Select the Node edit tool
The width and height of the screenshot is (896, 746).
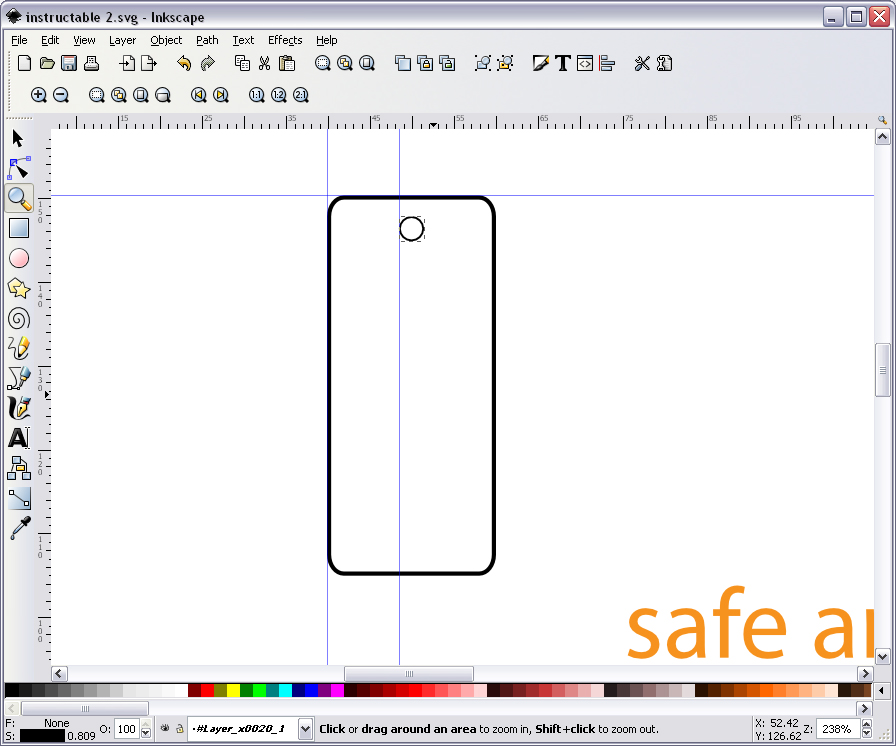click(19, 169)
